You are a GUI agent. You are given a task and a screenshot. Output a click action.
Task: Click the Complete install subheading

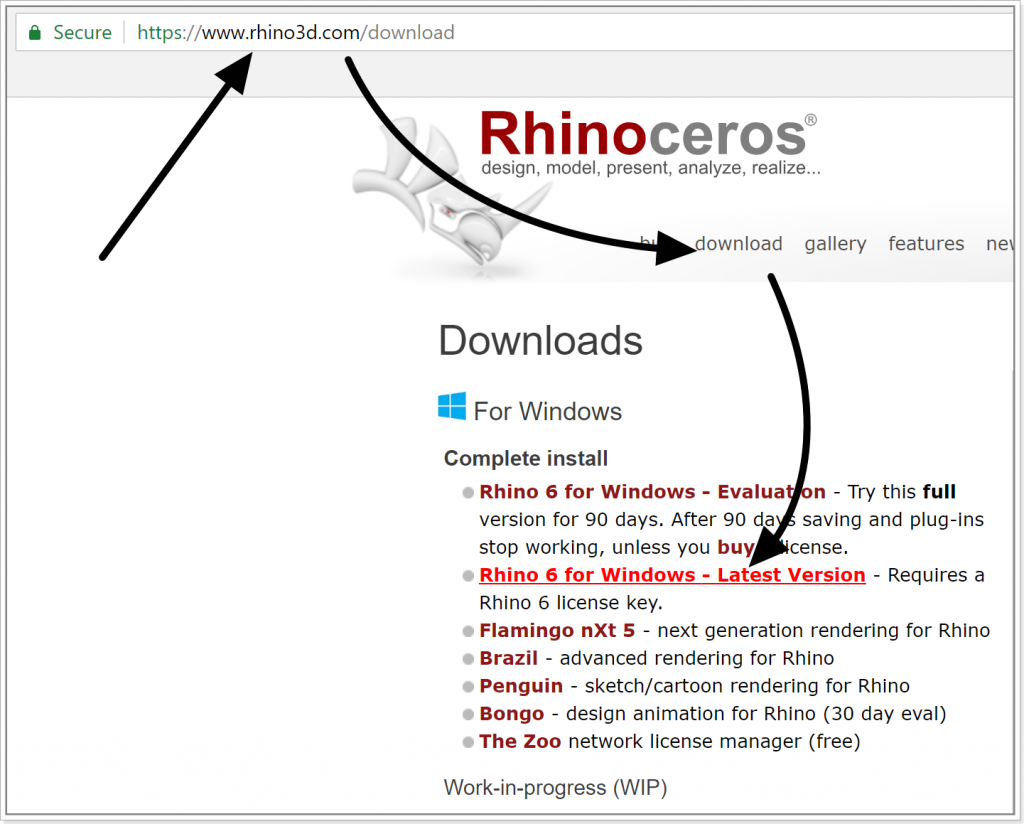click(x=526, y=458)
